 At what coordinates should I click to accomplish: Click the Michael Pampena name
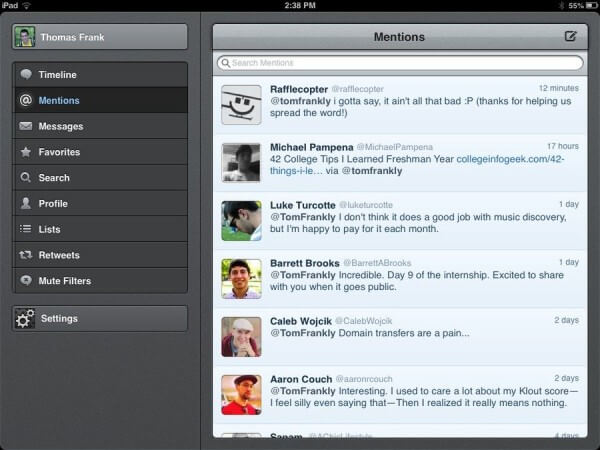coord(311,147)
